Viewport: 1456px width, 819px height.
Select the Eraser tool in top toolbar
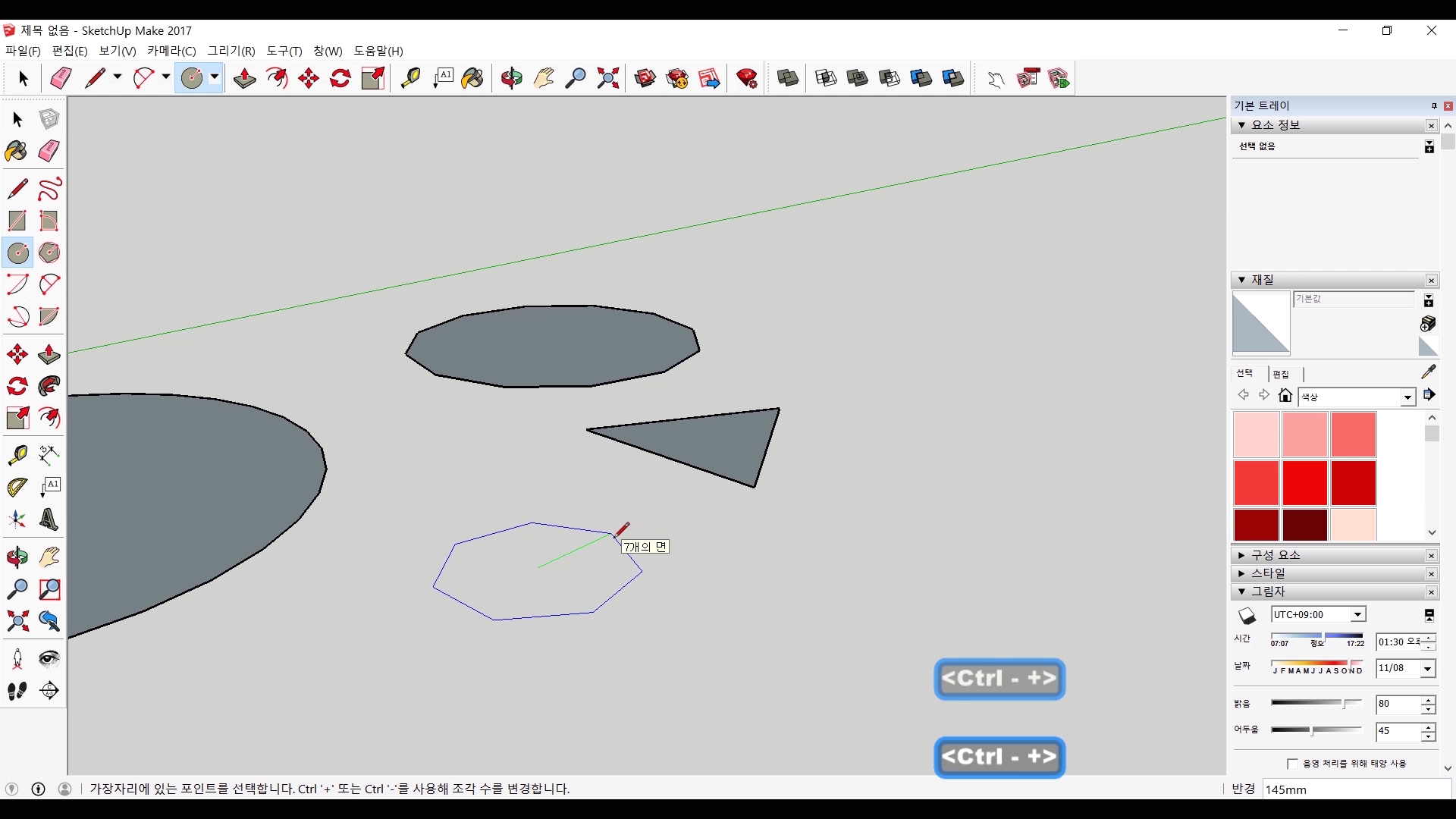coord(61,78)
